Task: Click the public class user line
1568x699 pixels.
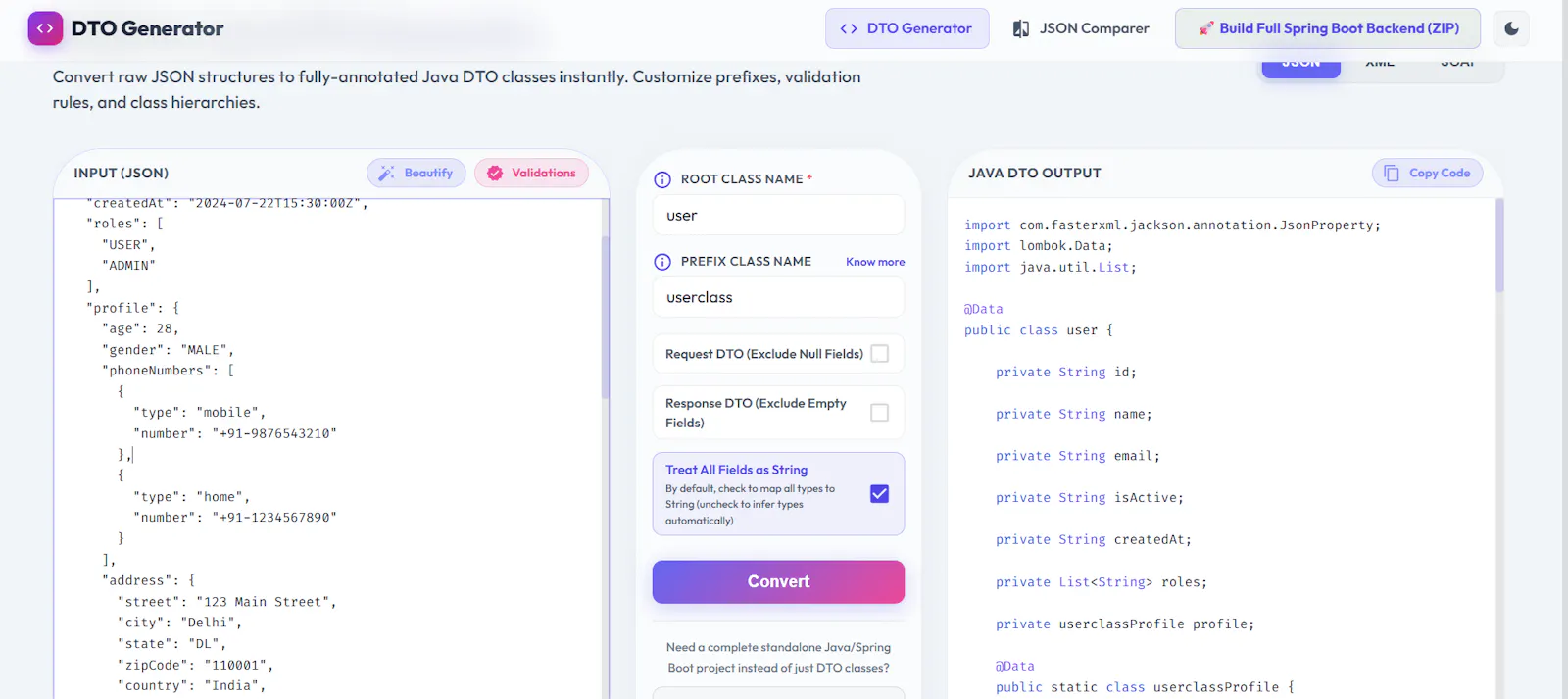Action: (x=1039, y=330)
